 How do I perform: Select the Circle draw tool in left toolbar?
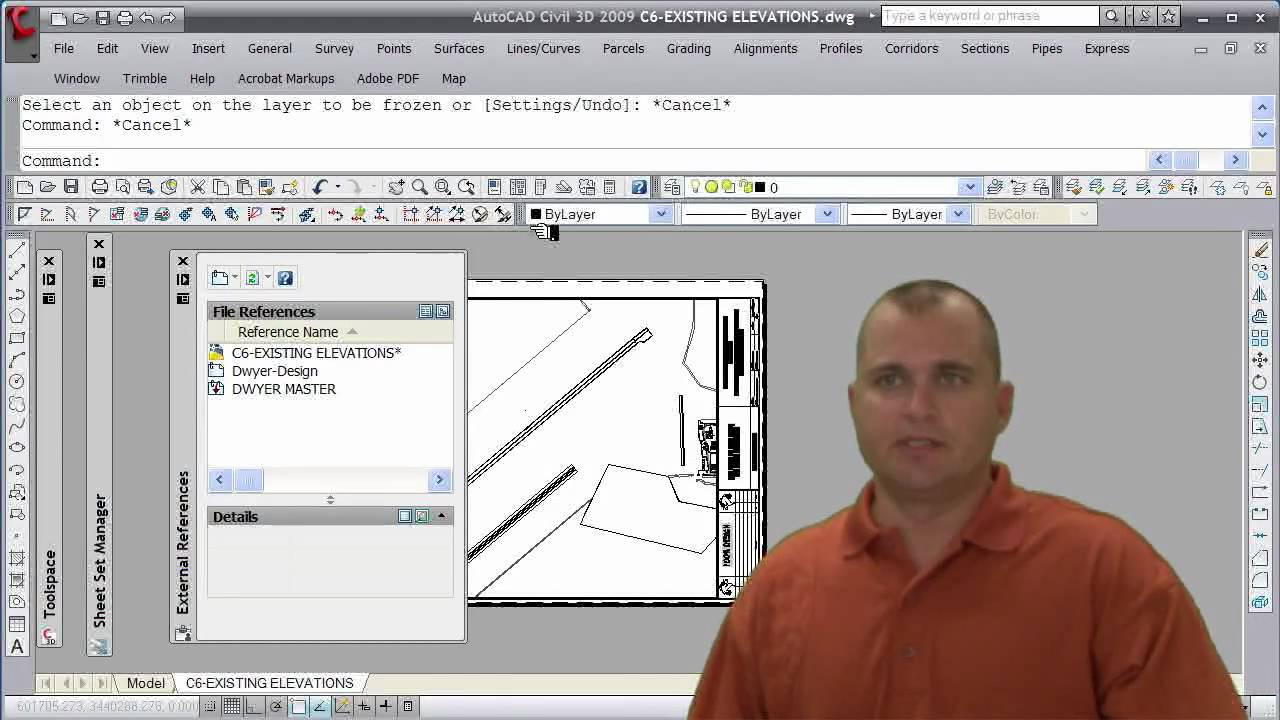(17, 382)
